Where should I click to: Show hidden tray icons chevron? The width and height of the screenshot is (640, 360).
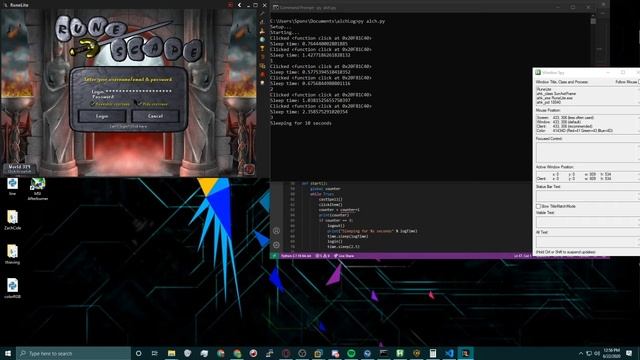(x=581, y=353)
